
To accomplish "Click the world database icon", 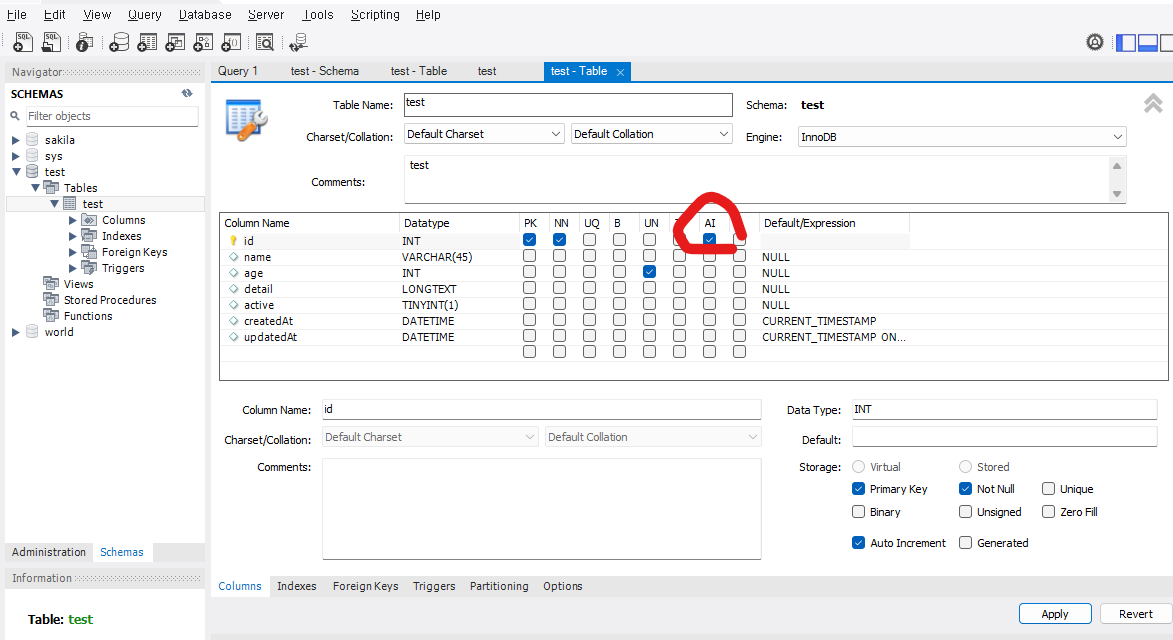I will (32, 331).
